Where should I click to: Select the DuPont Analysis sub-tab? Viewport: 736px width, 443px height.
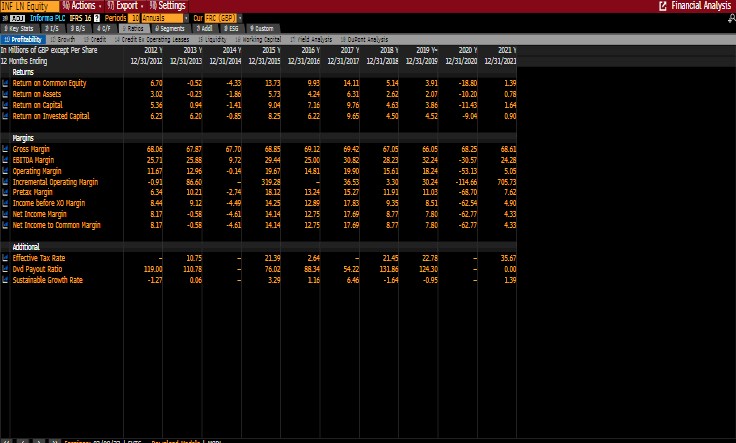point(364,39)
